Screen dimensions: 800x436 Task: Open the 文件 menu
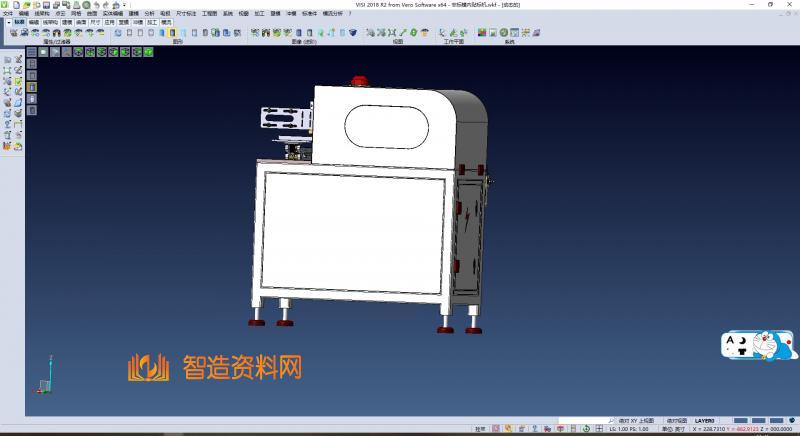pos(8,13)
